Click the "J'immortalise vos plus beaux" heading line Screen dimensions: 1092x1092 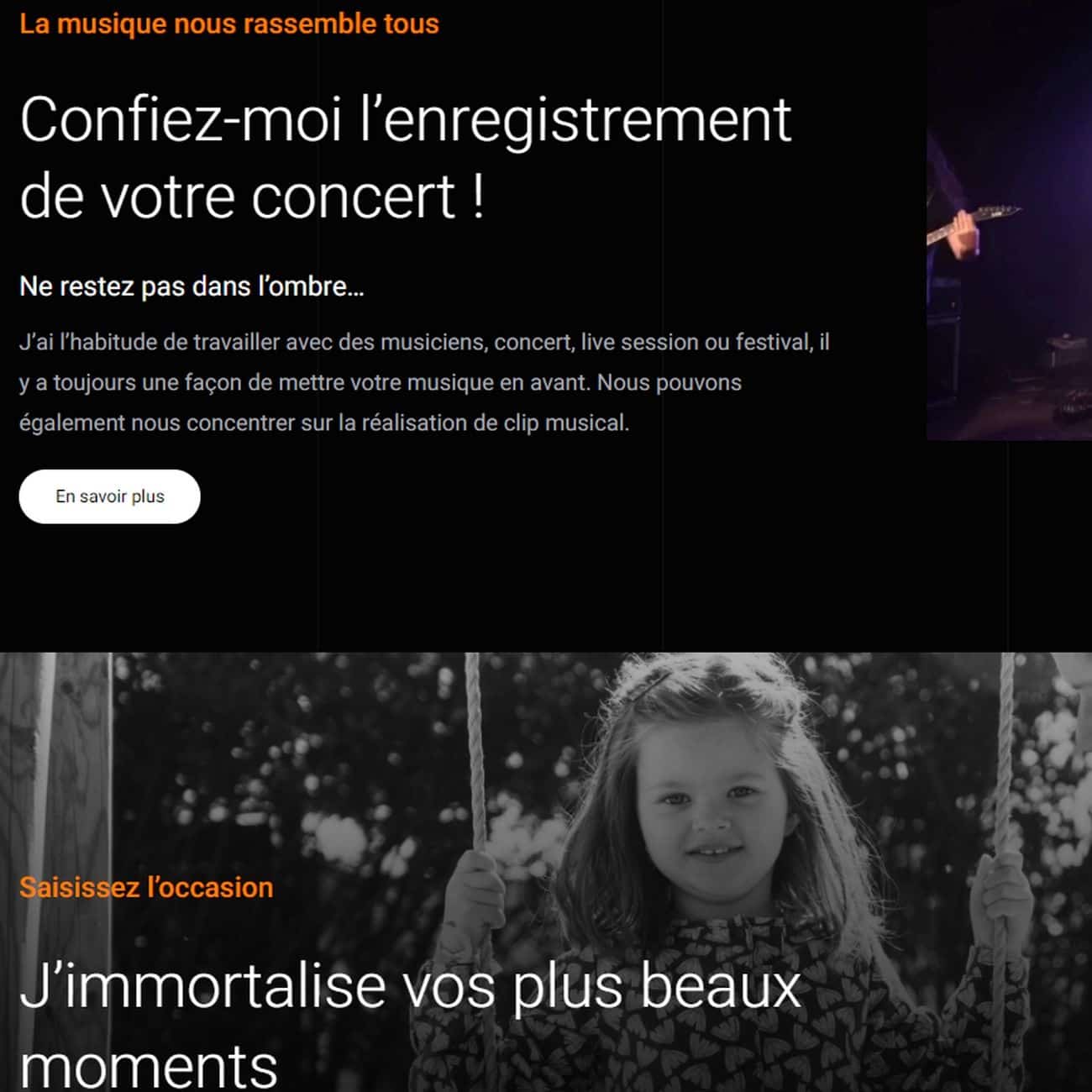click(x=410, y=987)
